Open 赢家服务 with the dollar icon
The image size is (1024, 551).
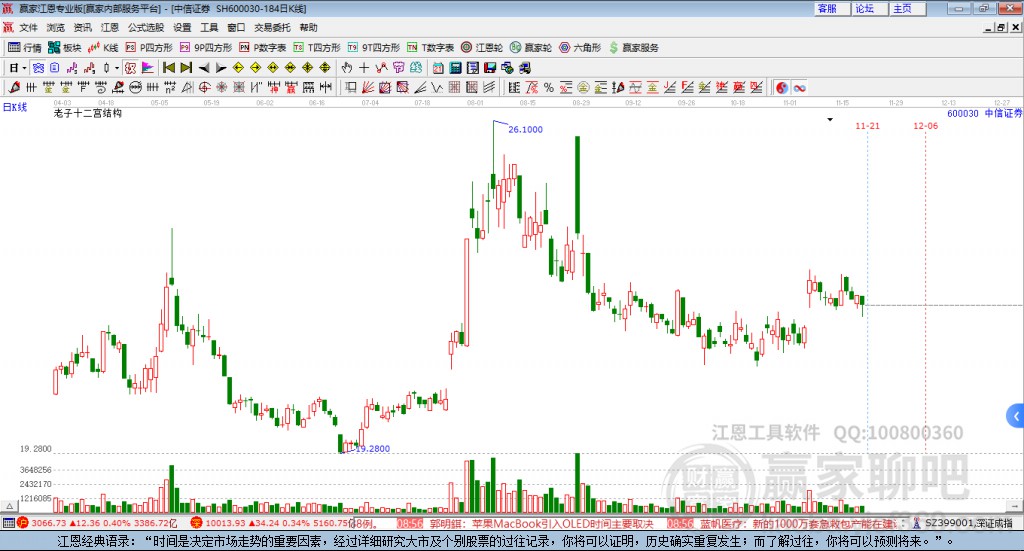(633, 48)
